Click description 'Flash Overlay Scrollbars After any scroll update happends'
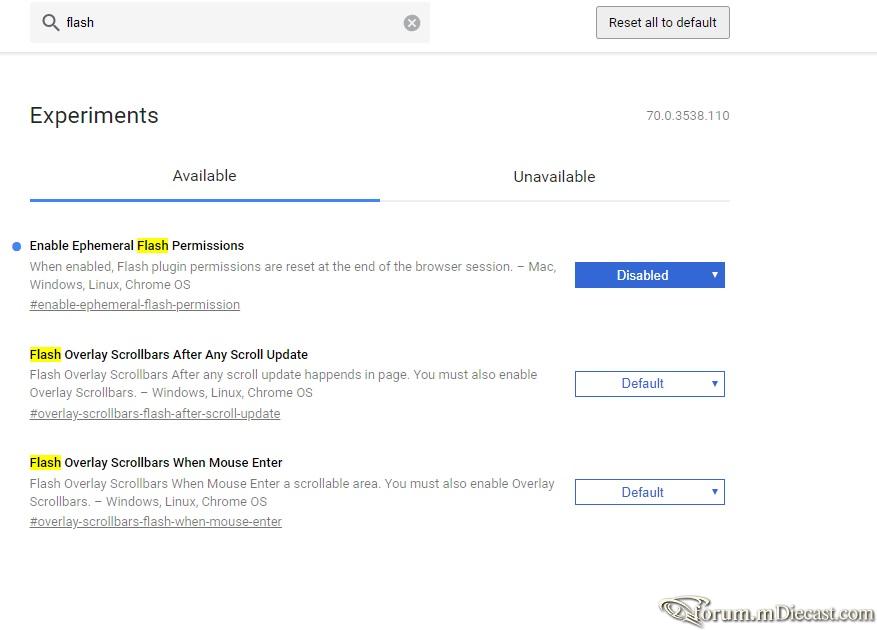This screenshot has height=630, width=877. (x=284, y=383)
